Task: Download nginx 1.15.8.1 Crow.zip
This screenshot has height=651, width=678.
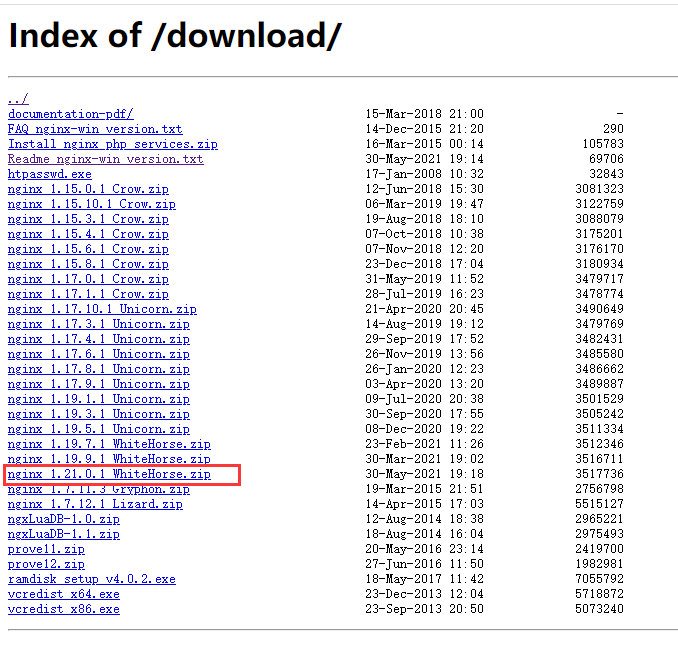Action: 88,264
